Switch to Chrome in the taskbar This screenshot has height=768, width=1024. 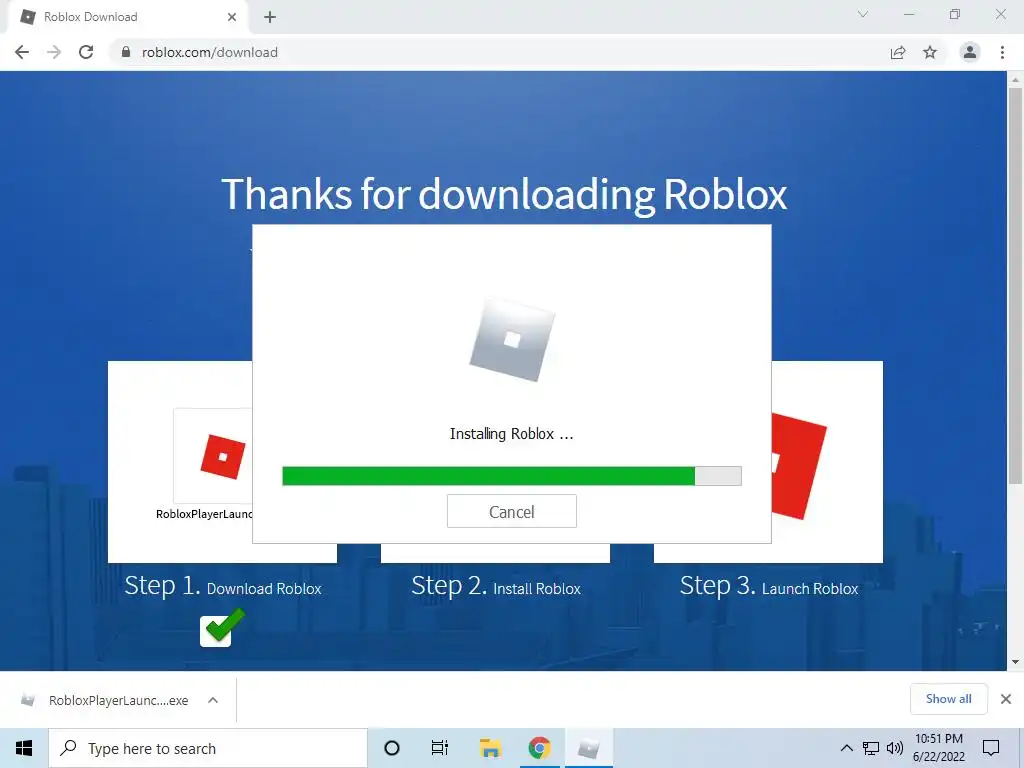click(539, 748)
